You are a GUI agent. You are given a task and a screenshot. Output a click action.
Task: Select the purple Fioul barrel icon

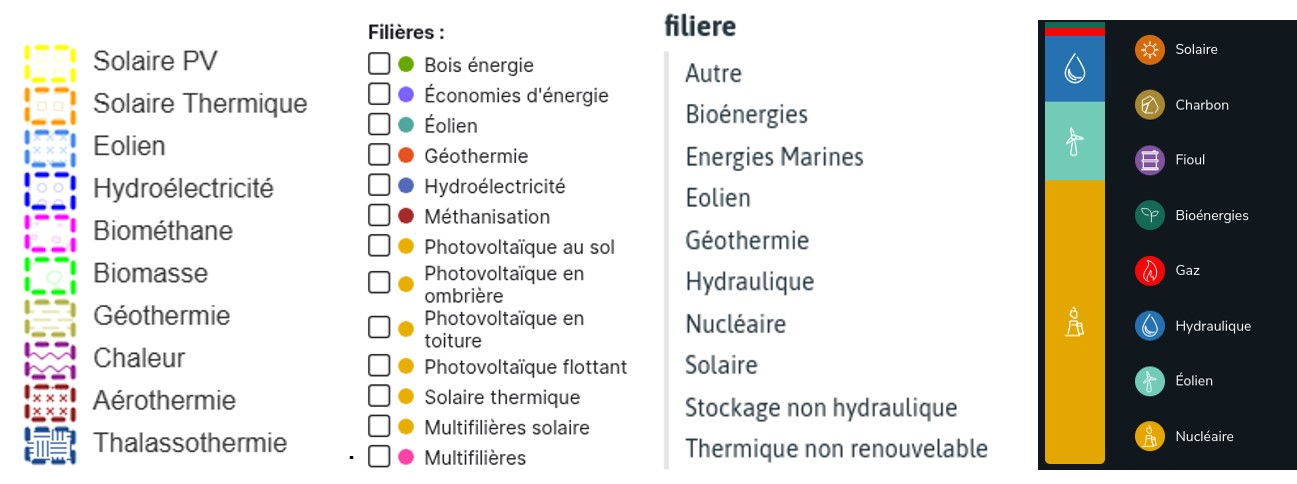click(x=1150, y=160)
